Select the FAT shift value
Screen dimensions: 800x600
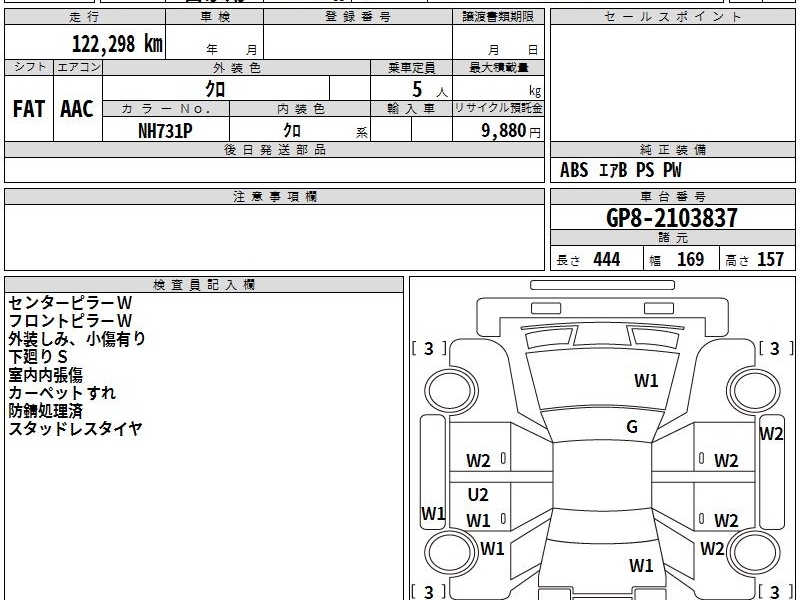29,109
